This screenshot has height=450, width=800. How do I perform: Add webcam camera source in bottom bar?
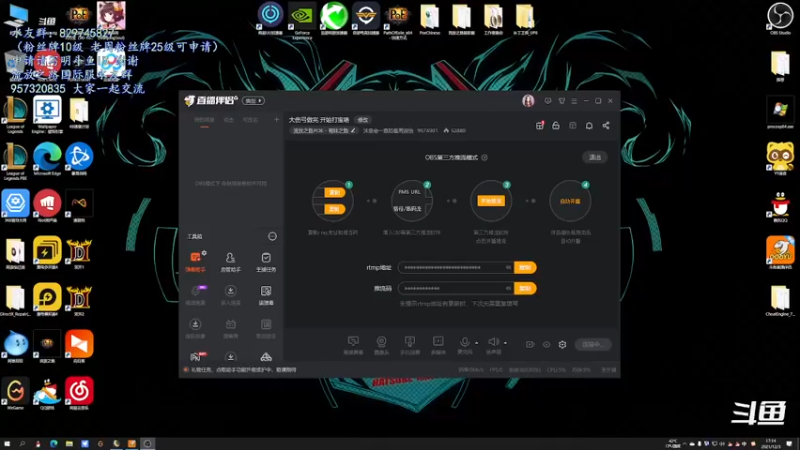pyautogui.click(x=381, y=344)
